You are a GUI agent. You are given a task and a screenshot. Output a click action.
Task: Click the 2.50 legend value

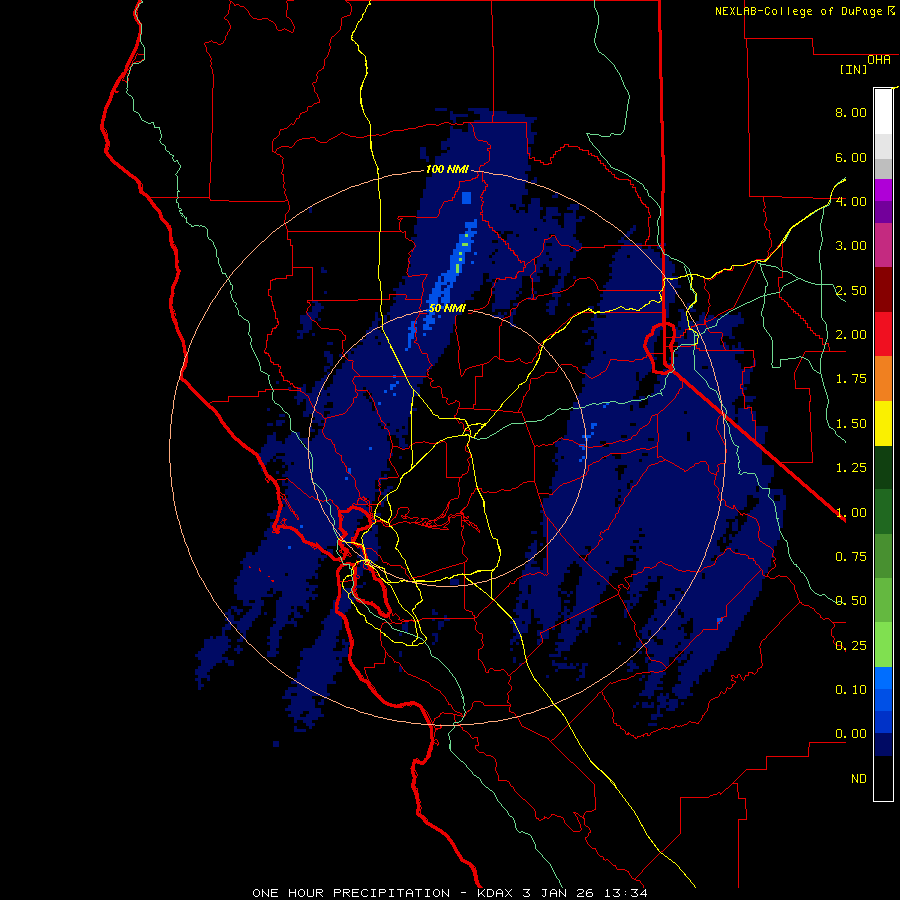(851, 290)
